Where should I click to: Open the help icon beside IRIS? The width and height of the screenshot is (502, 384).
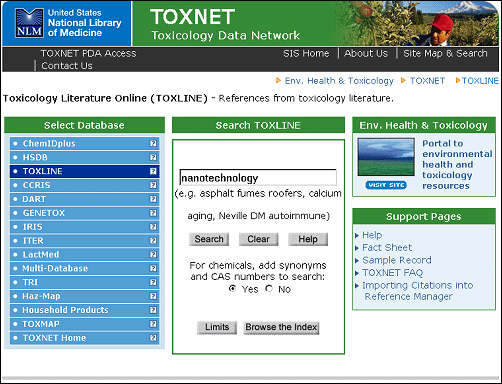tap(153, 227)
